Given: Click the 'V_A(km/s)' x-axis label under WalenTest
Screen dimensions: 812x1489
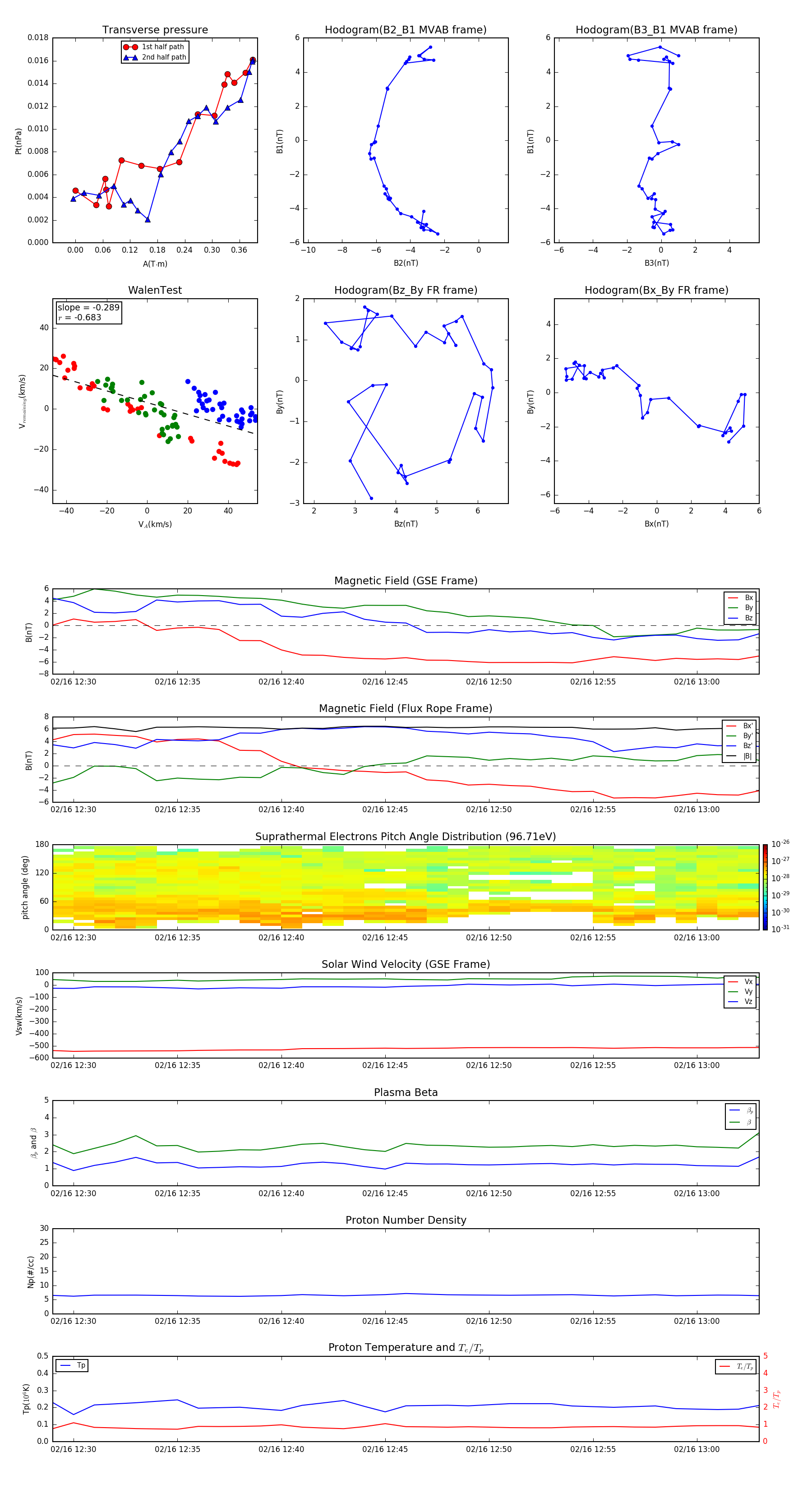Looking at the screenshot, I should 155,525.
